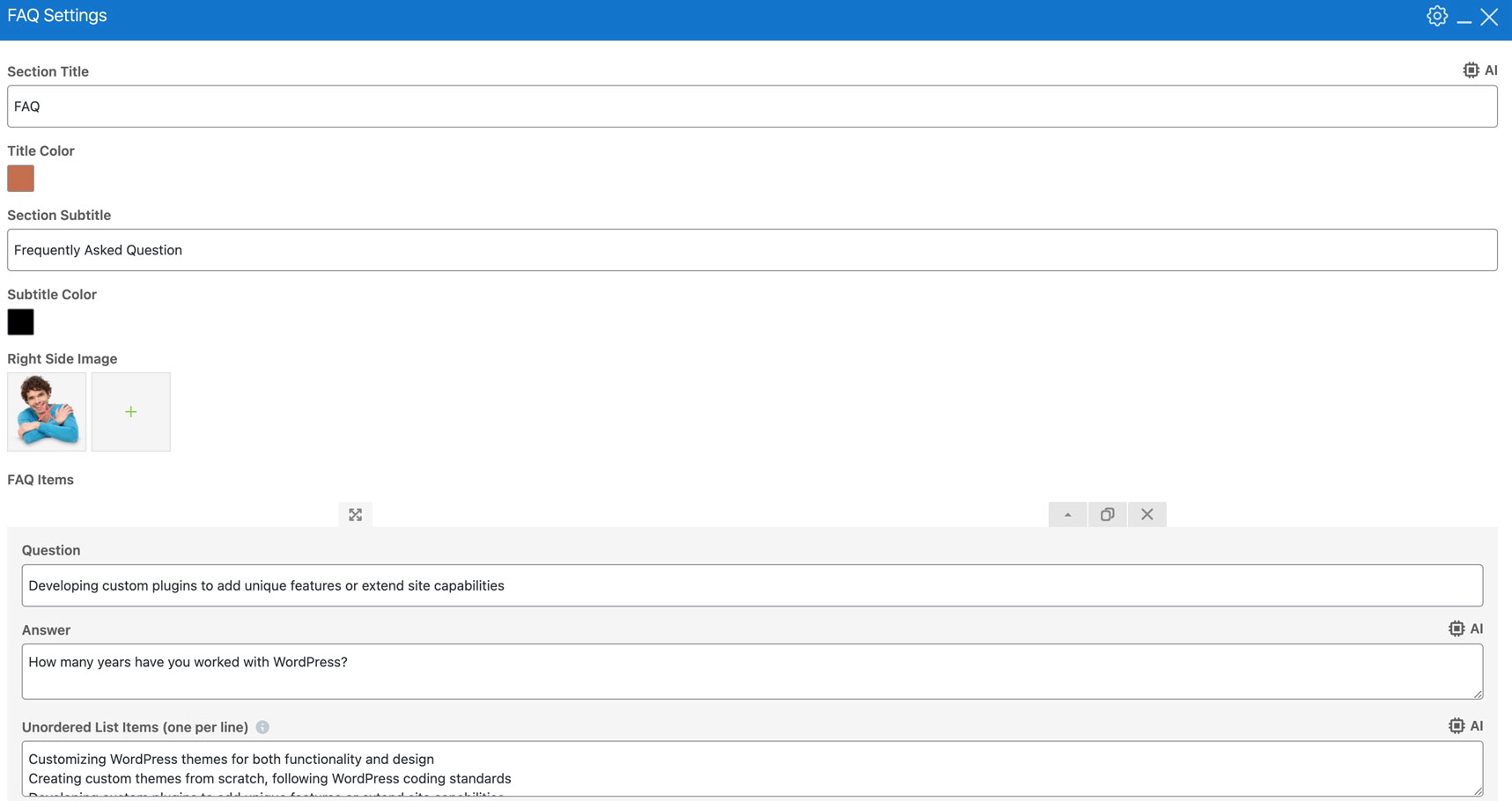Screen dimensions: 1512x801
Task: Open the black Subtitle Color swatch
Action: [20, 322]
